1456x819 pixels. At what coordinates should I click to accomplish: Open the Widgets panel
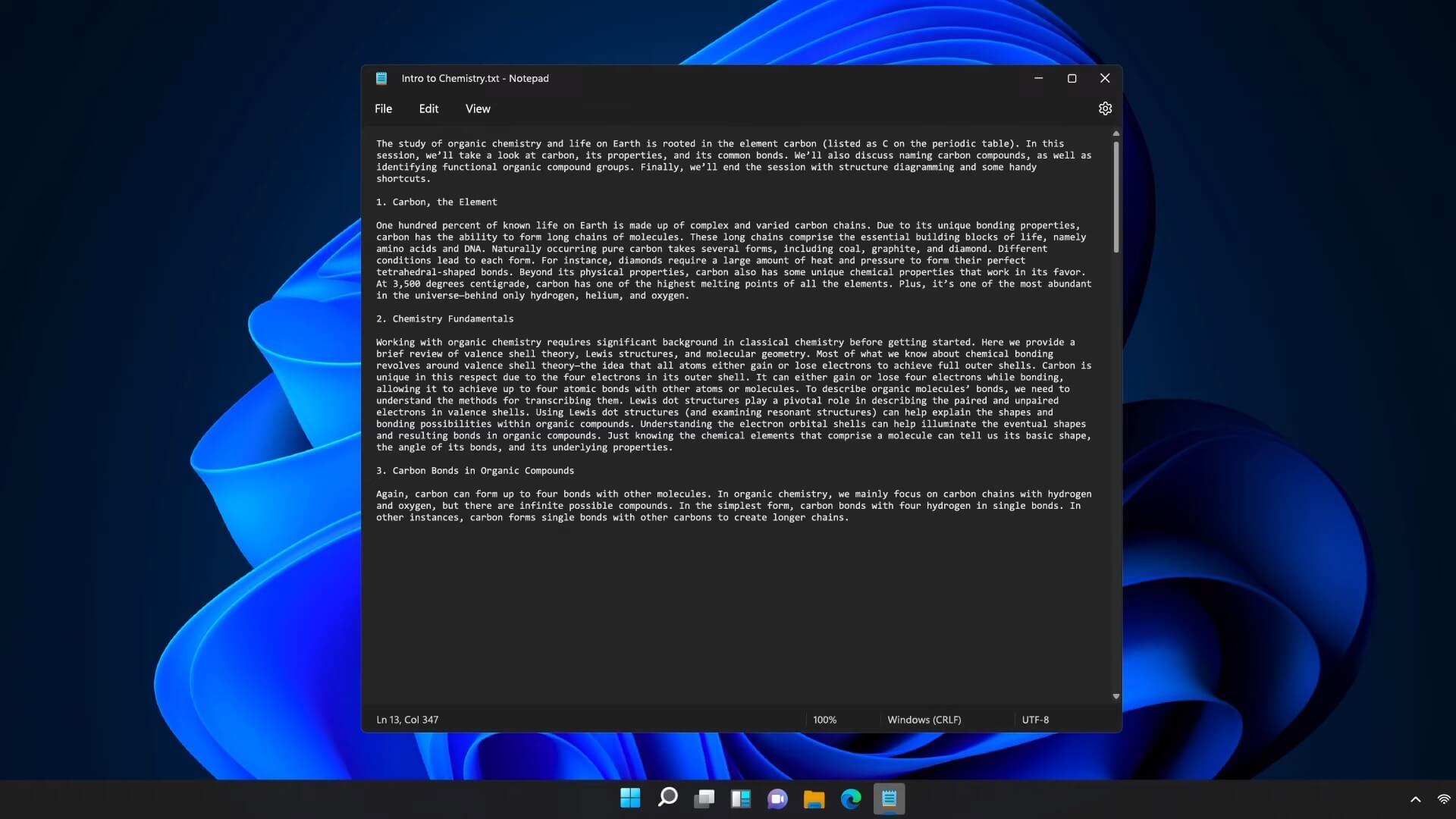coord(741,799)
